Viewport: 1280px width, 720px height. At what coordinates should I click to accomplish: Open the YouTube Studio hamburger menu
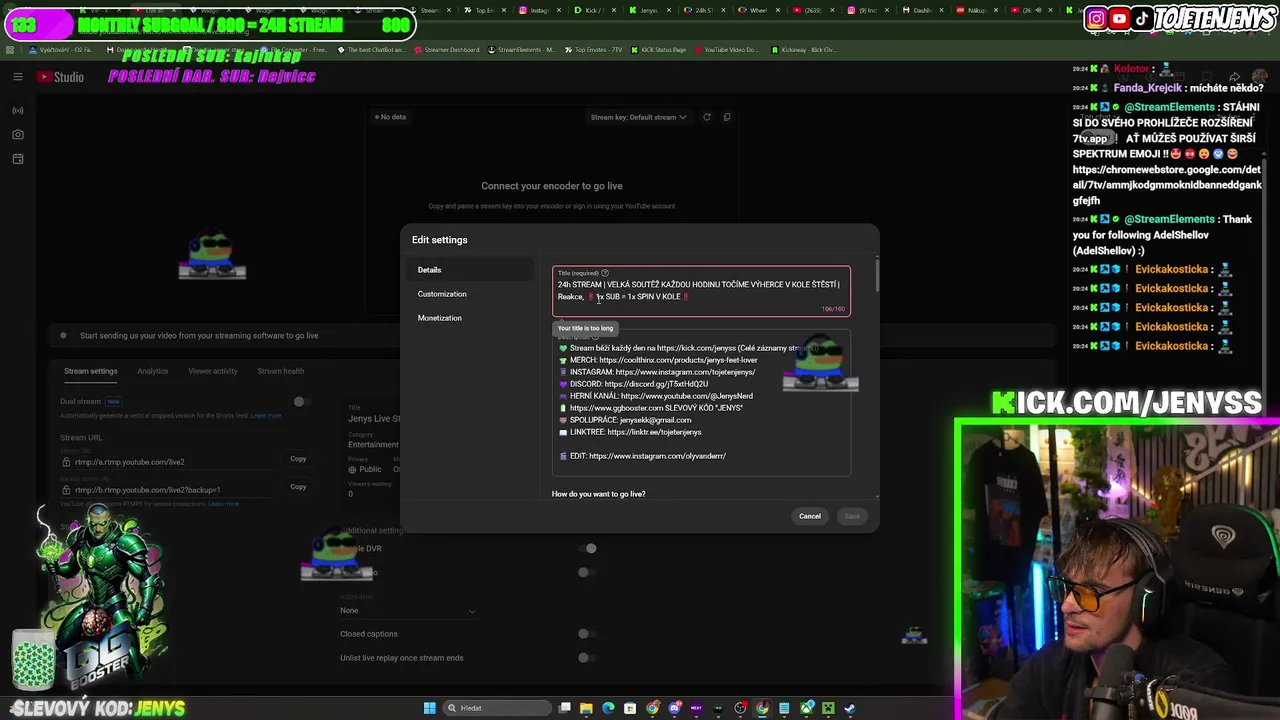[x=18, y=77]
